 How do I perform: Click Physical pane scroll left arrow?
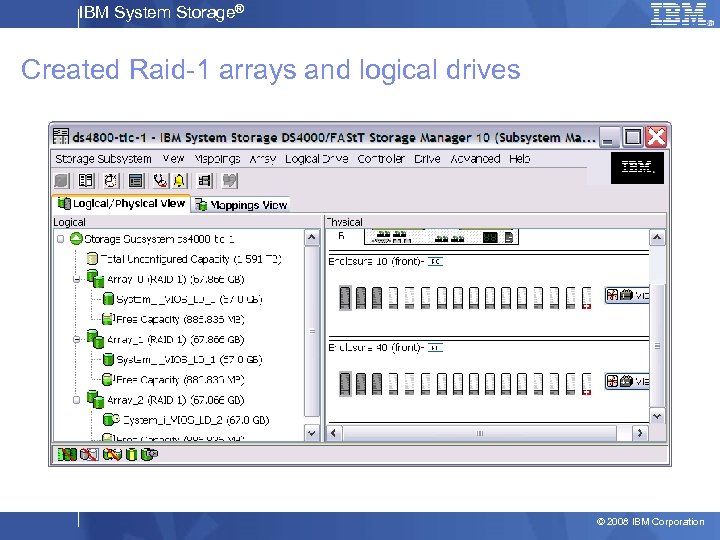(x=334, y=433)
